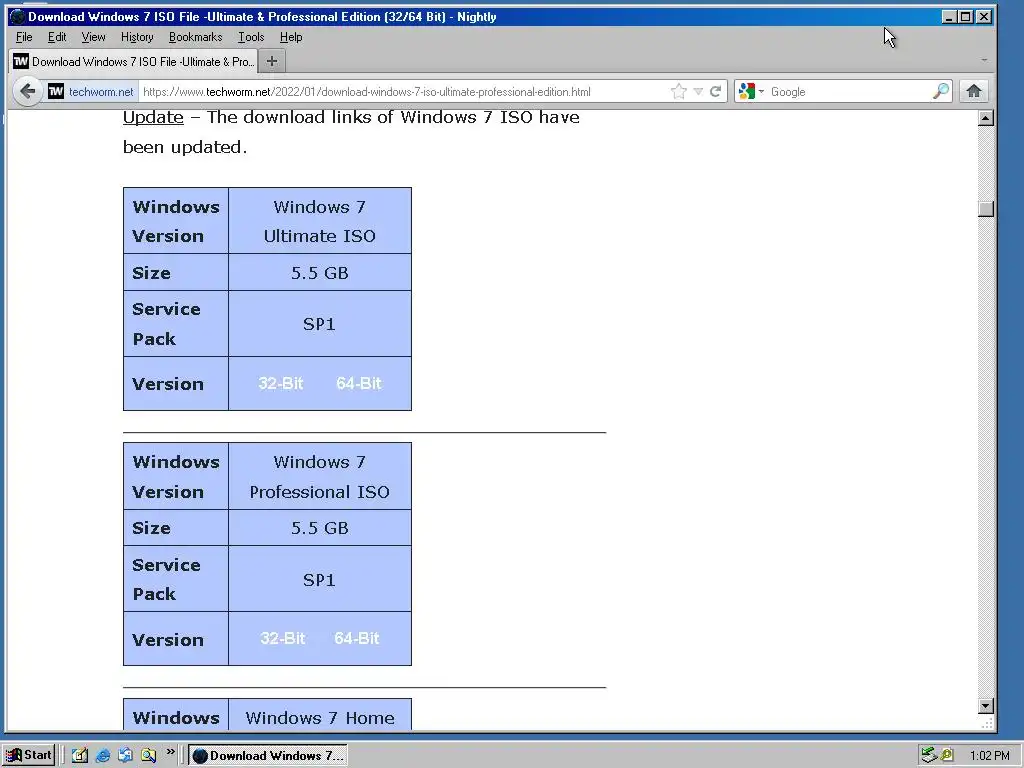The image size is (1024, 768).
Task: Click the network connection tray icon
Action: tap(929, 756)
